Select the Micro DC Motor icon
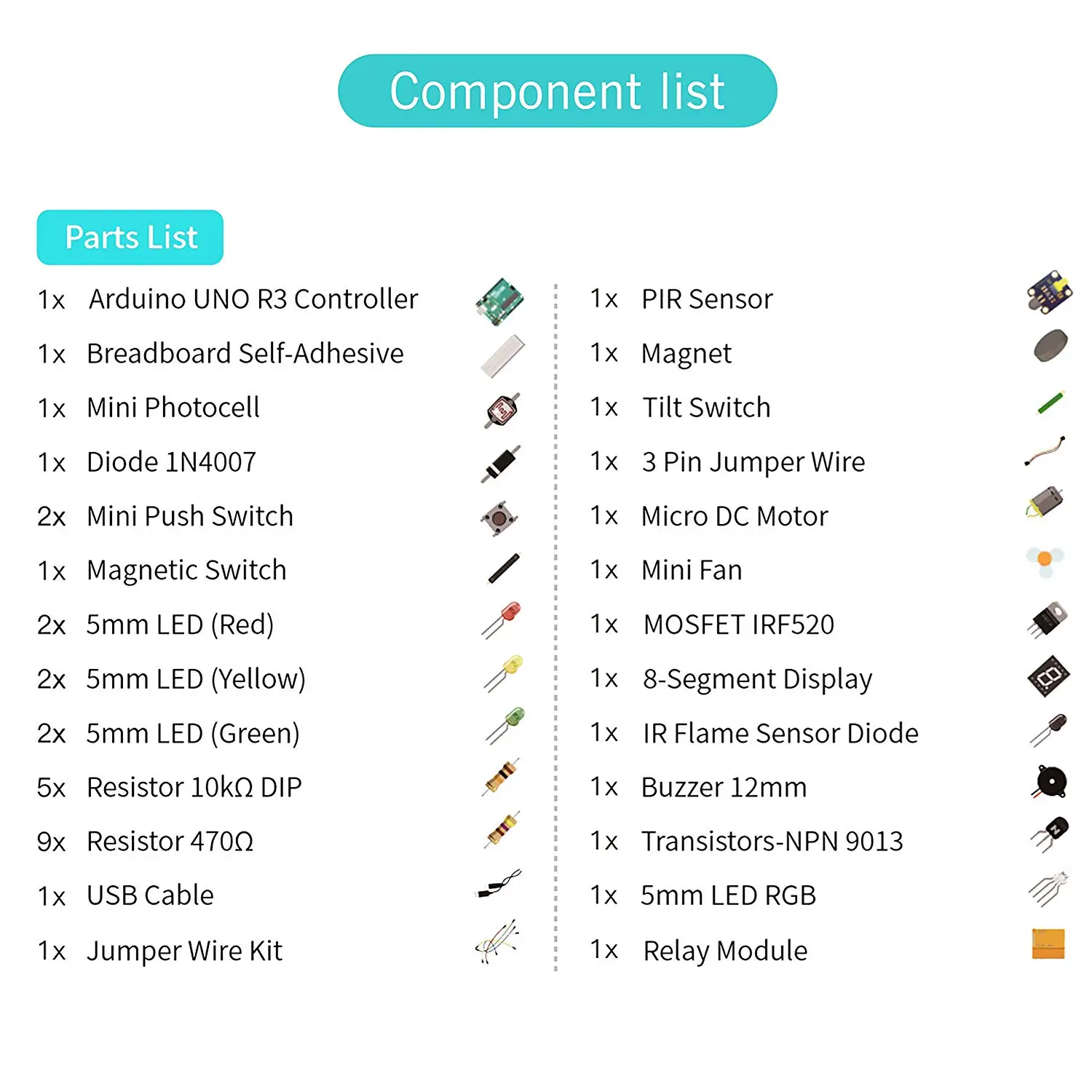 [x=1045, y=502]
